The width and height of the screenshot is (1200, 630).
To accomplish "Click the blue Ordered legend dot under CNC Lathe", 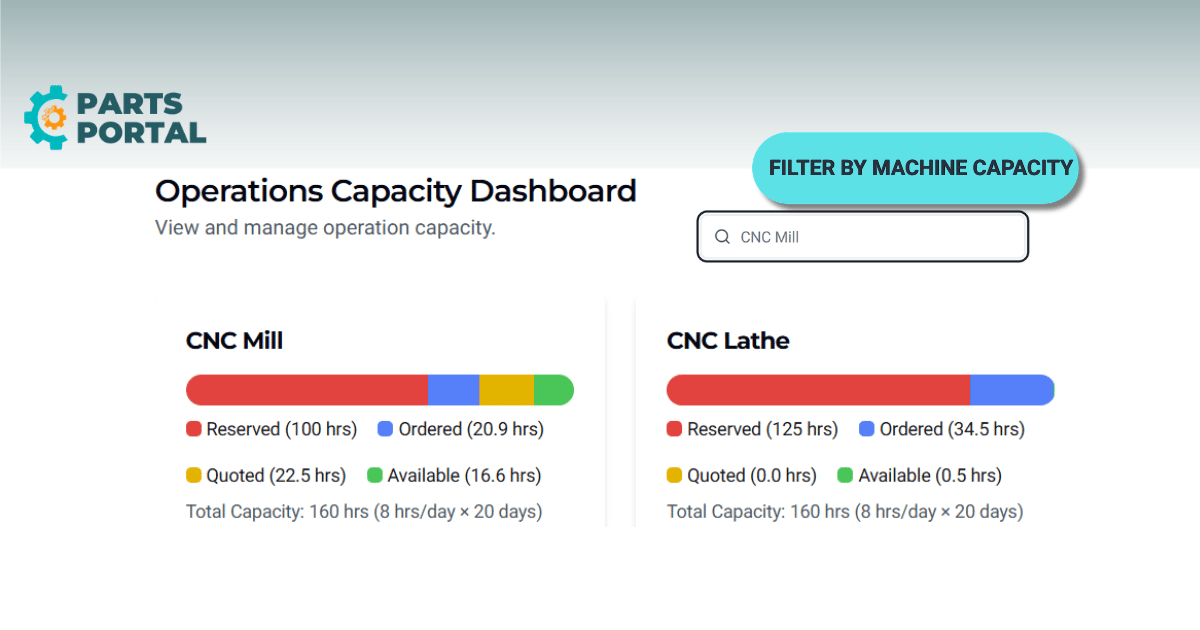I will pyautogui.click(x=867, y=429).
